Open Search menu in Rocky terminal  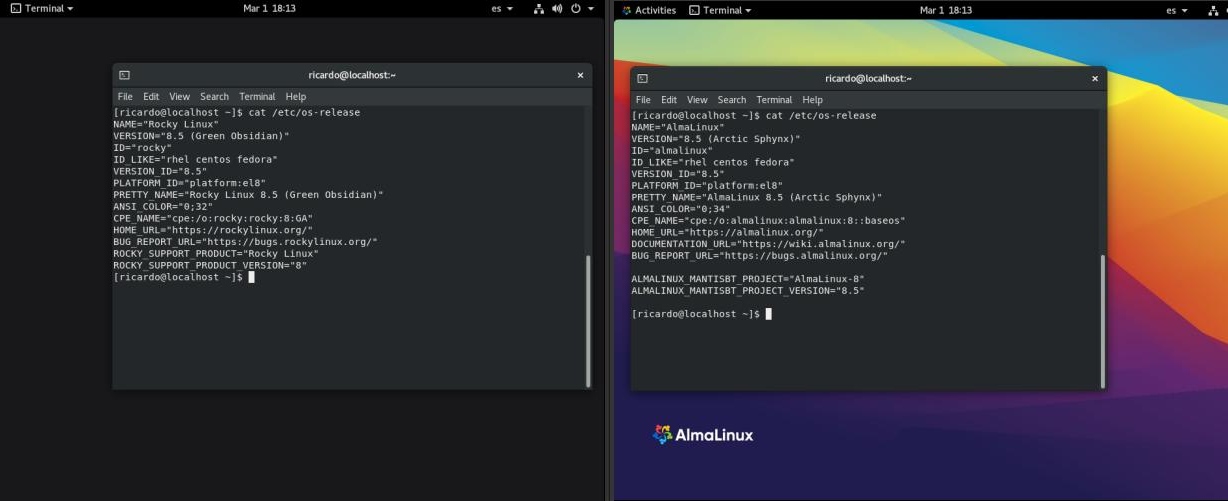point(214,97)
